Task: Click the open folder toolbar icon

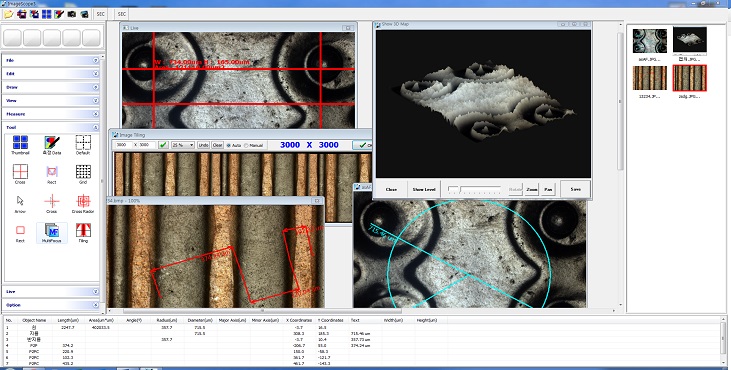Action: point(8,14)
